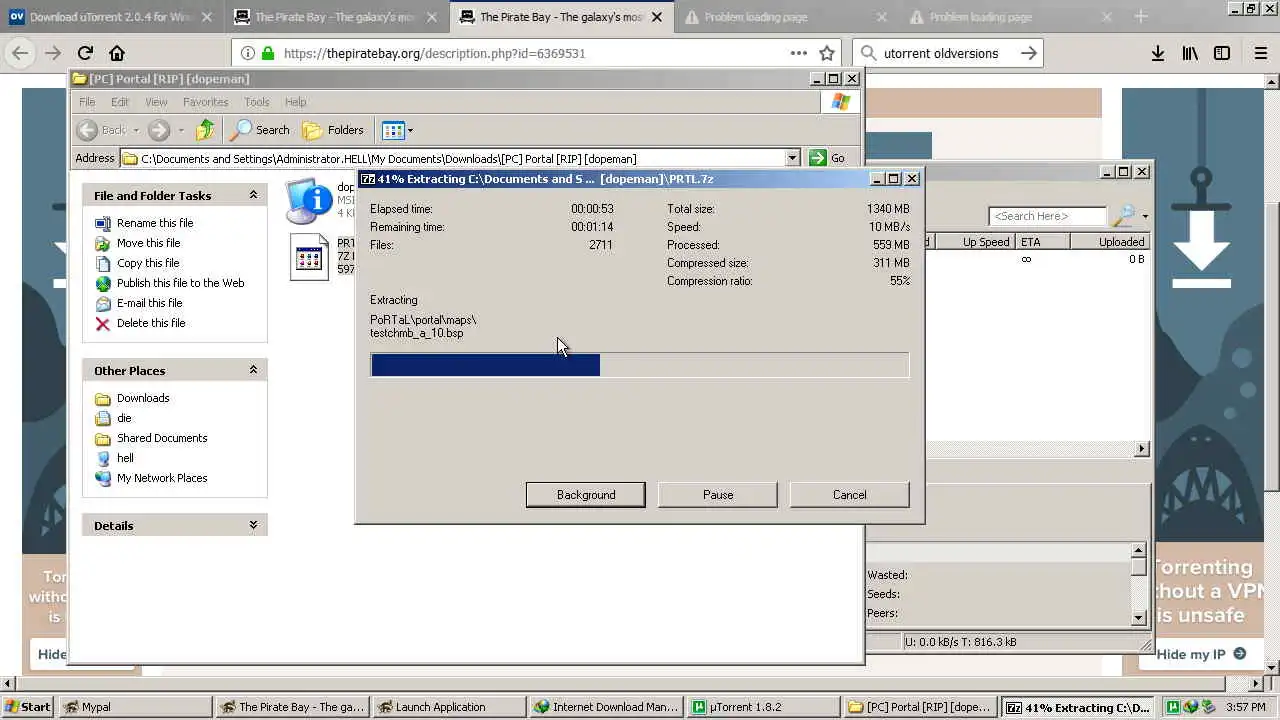Click the Explorer Back button
Image resolution: width=1280 pixels, height=720 pixels.
click(x=103, y=130)
